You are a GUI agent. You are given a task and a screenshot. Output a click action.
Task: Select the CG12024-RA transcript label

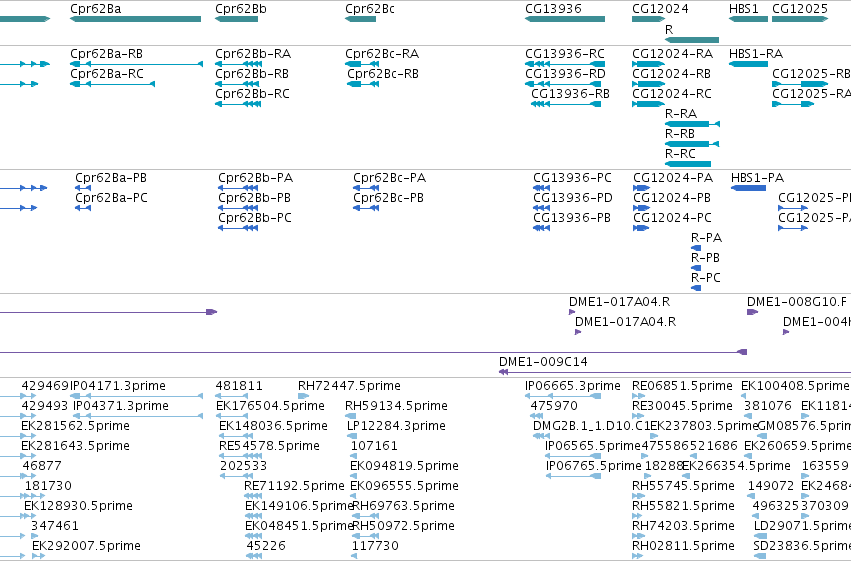pos(672,54)
